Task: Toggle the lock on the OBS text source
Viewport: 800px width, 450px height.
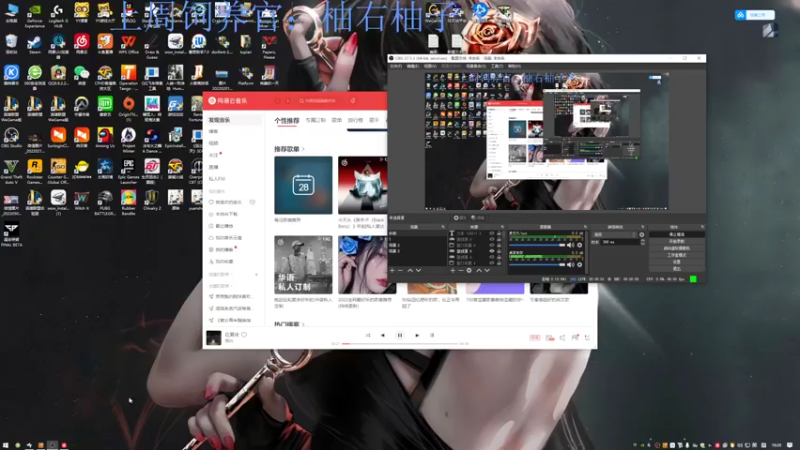Action: (499, 233)
